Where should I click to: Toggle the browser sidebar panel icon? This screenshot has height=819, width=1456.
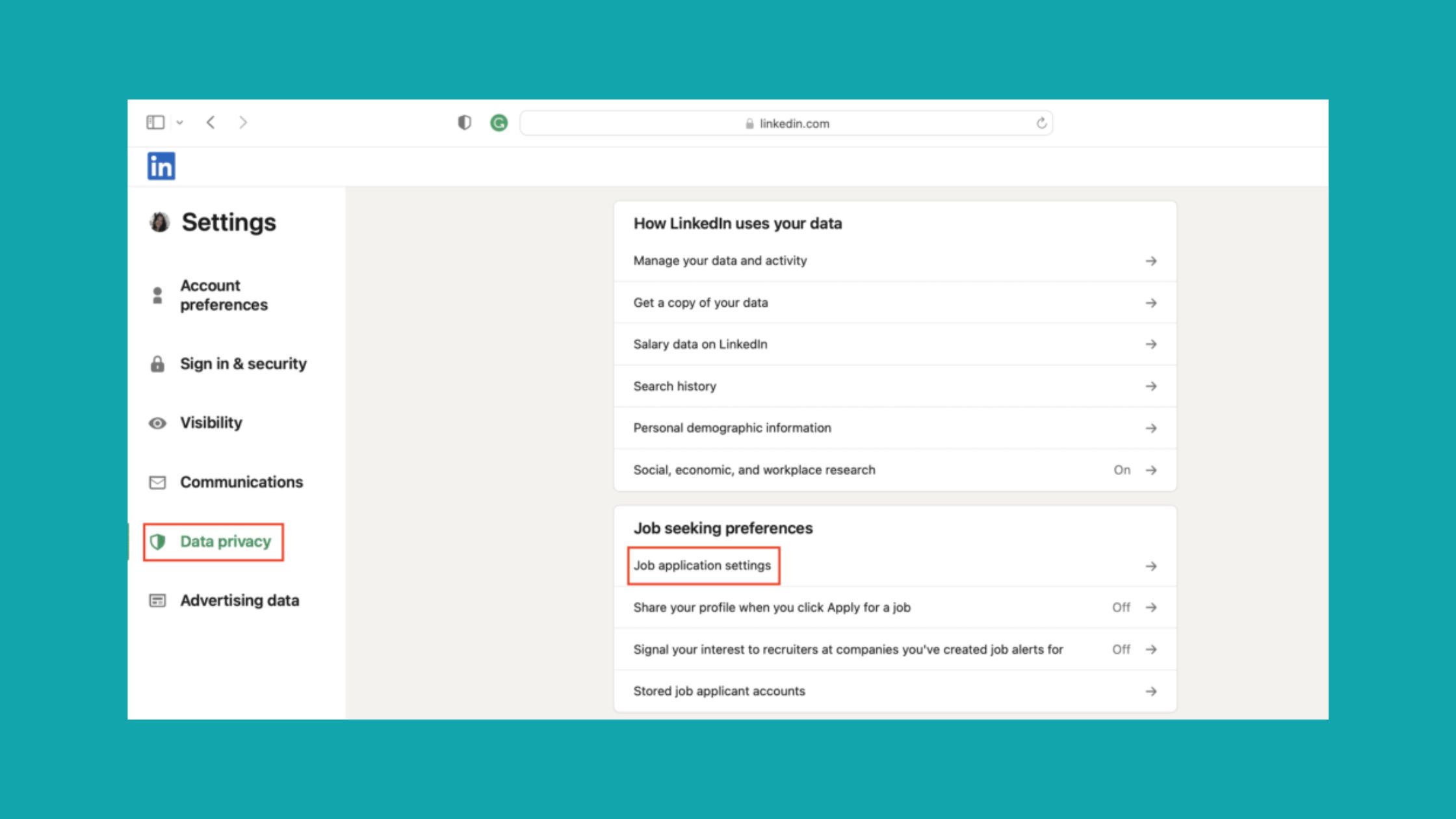pos(155,122)
